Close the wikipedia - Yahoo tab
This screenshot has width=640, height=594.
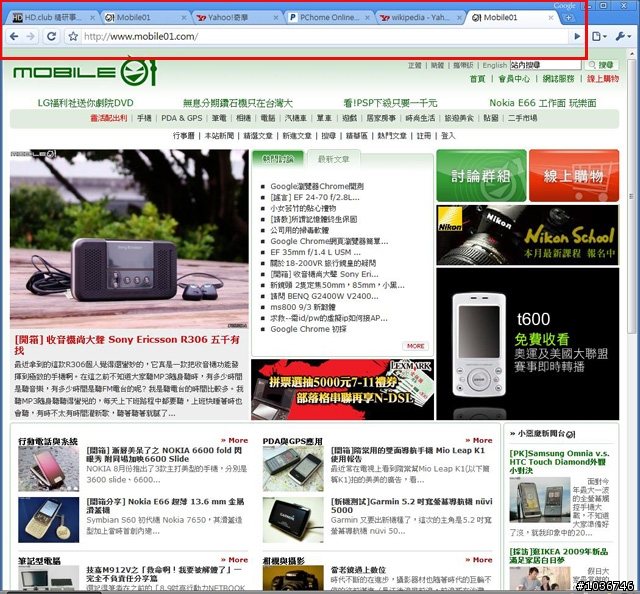[459, 18]
